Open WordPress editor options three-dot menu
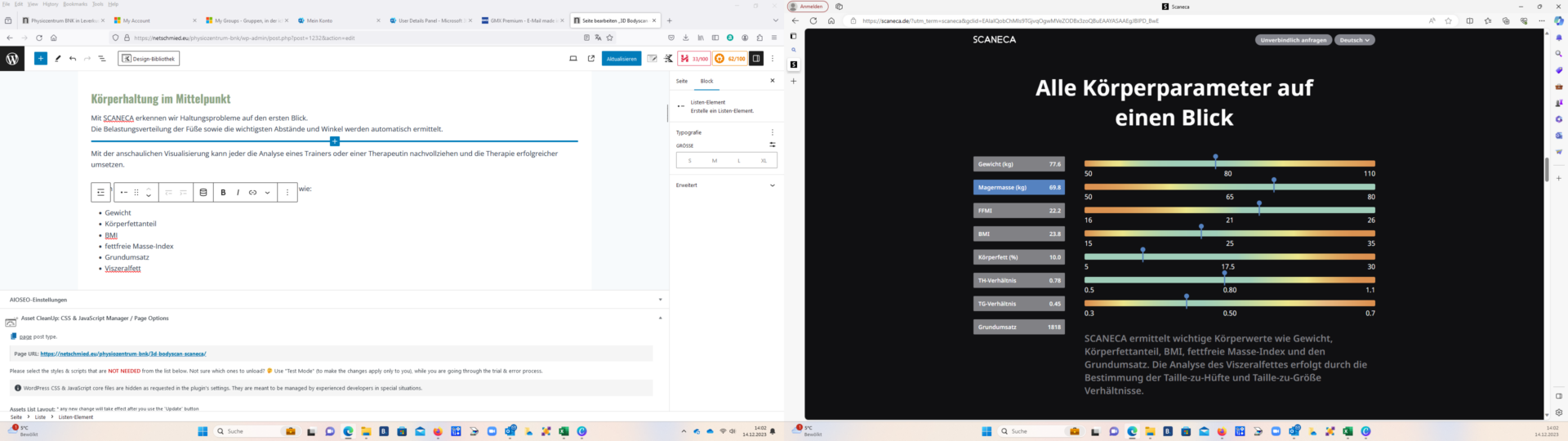This screenshot has width=1568, height=441. pyautogui.click(x=773, y=59)
